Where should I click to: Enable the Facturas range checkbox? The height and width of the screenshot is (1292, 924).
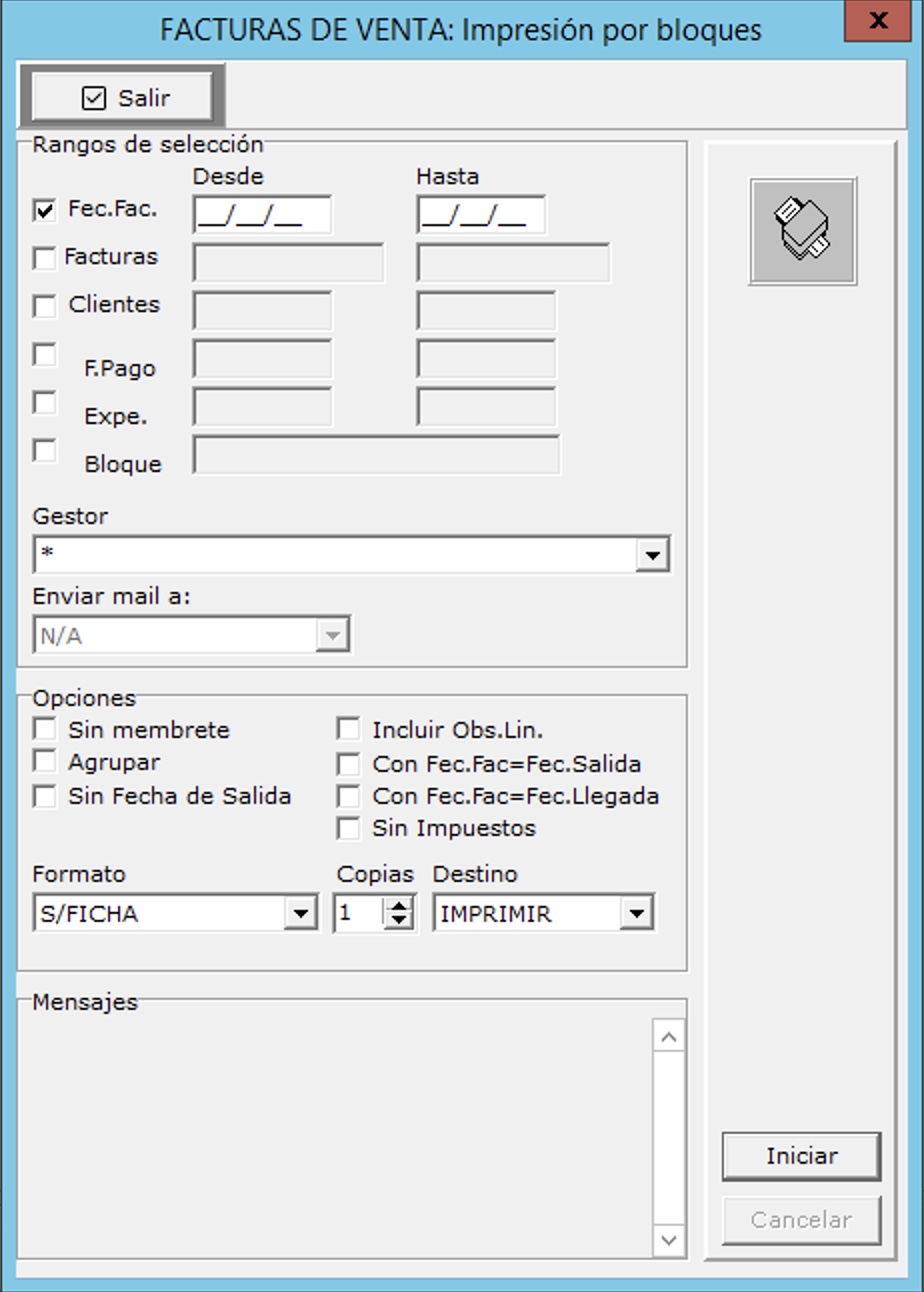(45, 259)
